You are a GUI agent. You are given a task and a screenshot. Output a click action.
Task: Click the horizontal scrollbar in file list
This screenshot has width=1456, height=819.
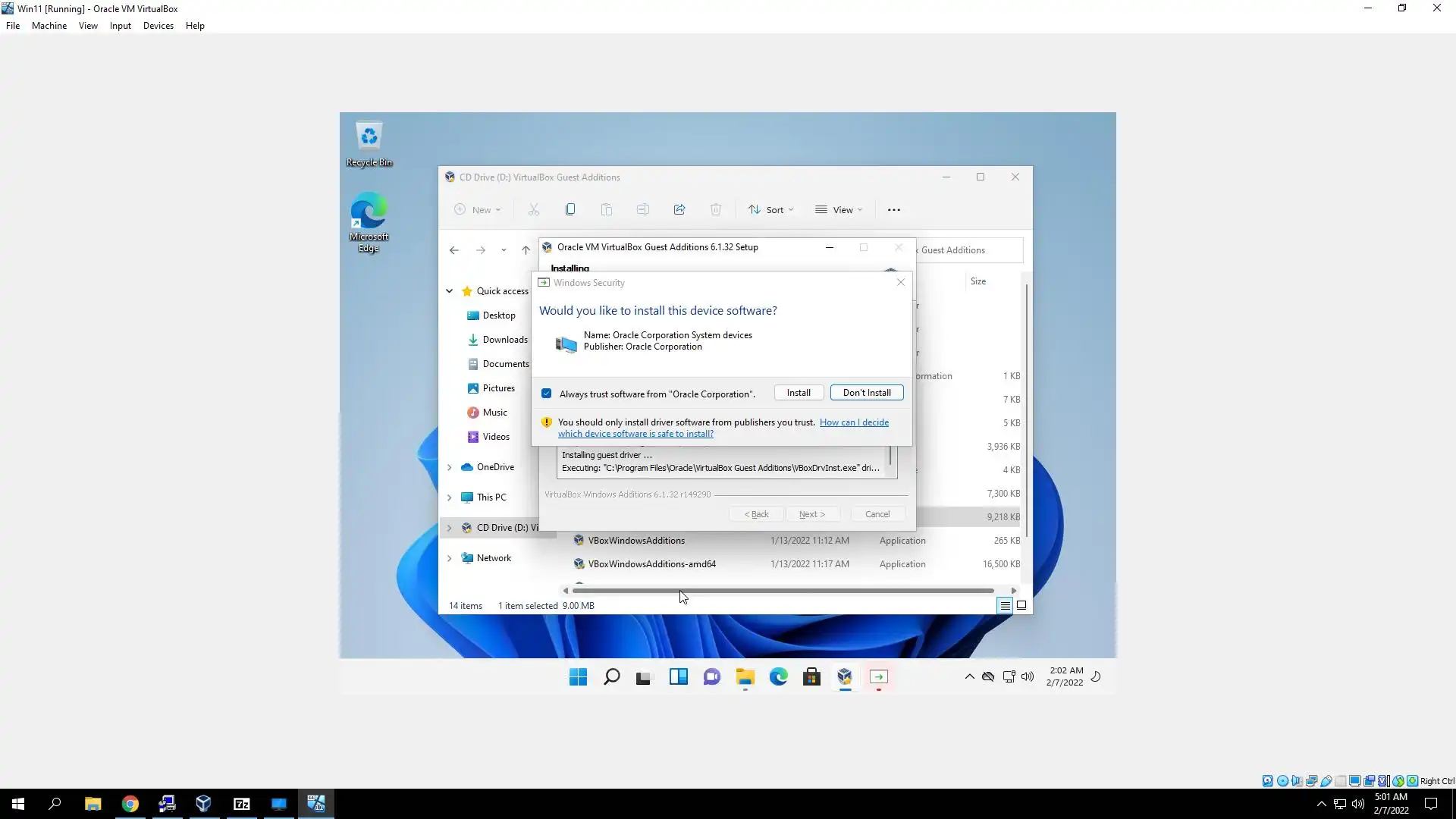pyautogui.click(x=783, y=591)
